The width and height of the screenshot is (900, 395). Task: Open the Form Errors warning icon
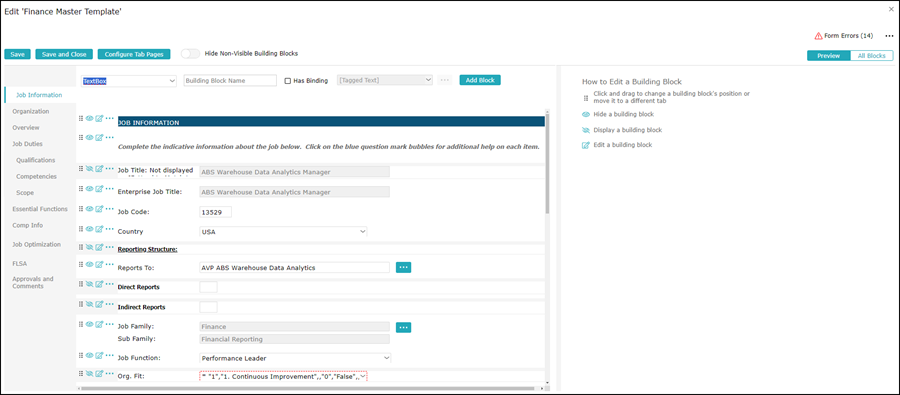(818, 36)
